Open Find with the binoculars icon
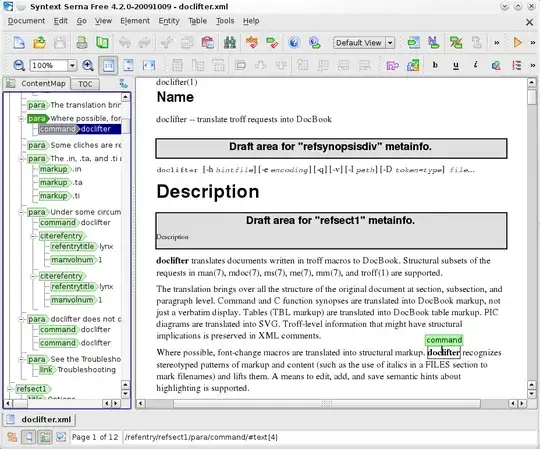 [x=230, y=43]
